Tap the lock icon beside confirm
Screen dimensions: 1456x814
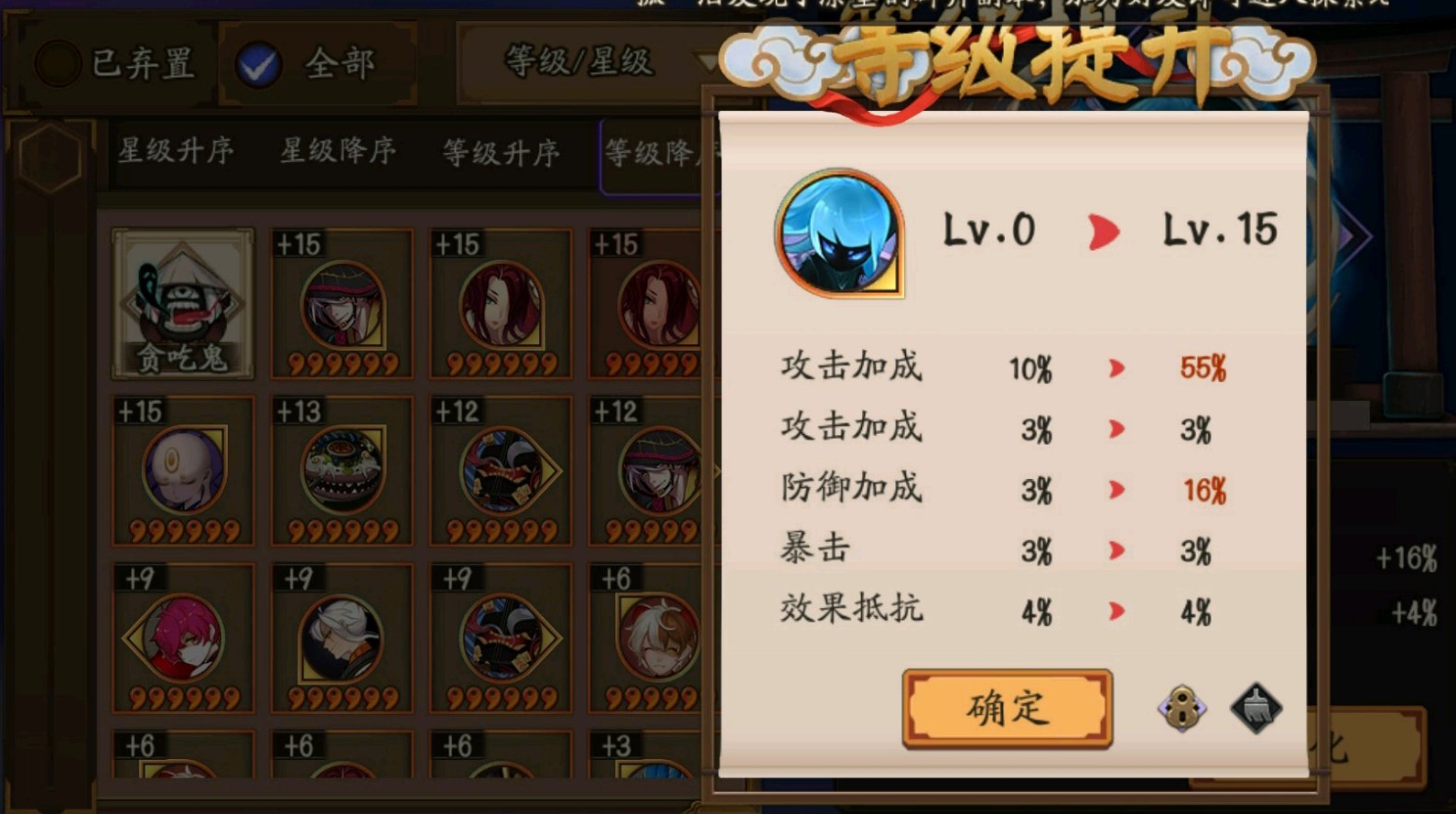[x=1182, y=708]
